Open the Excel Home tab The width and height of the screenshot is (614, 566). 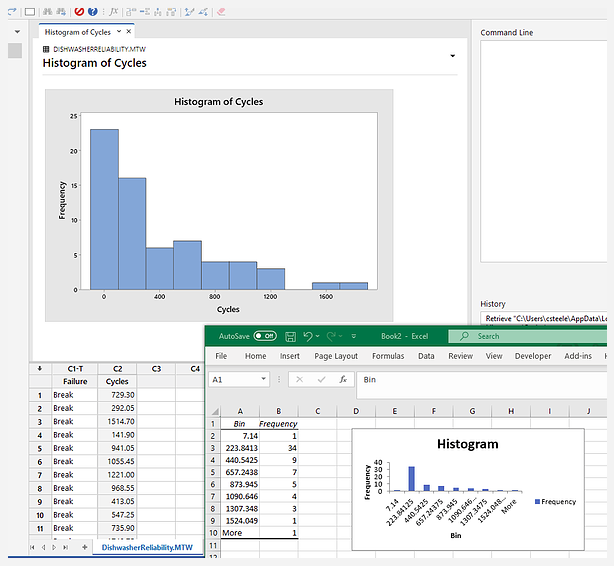point(255,356)
